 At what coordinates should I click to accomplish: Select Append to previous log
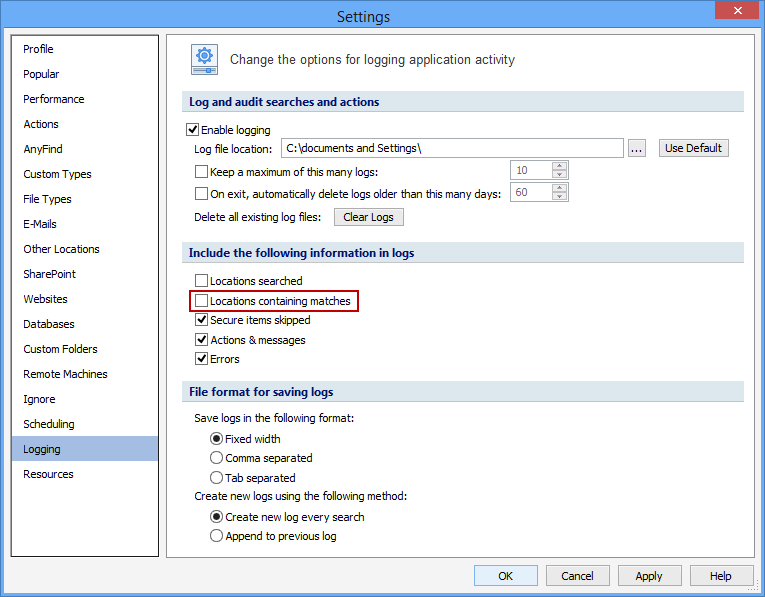pyautogui.click(x=217, y=536)
